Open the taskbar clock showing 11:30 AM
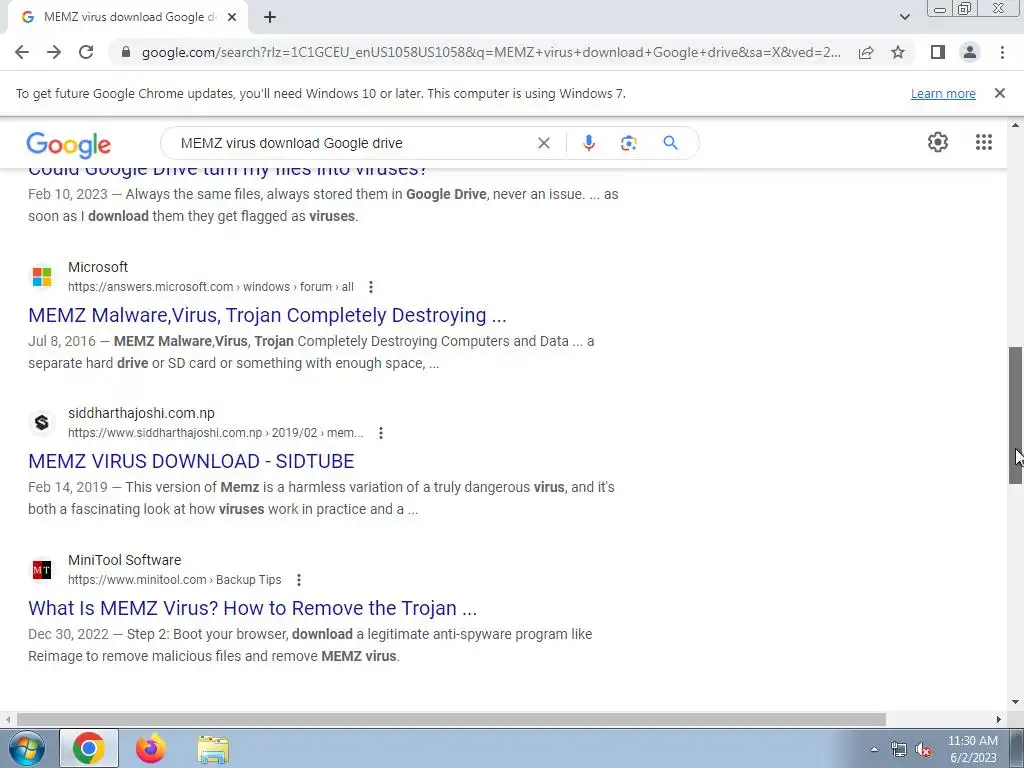1024x768 pixels. click(x=972, y=749)
